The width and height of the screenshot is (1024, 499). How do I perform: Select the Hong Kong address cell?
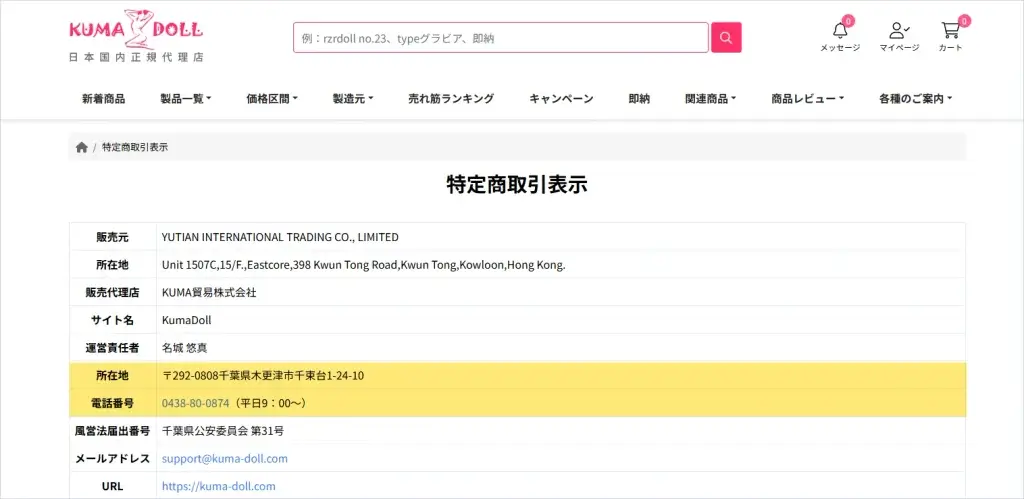click(x=560, y=265)
